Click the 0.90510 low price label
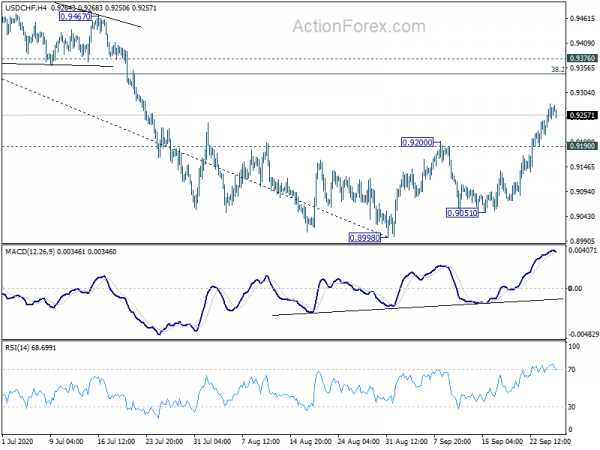 [x=462, y=213]
